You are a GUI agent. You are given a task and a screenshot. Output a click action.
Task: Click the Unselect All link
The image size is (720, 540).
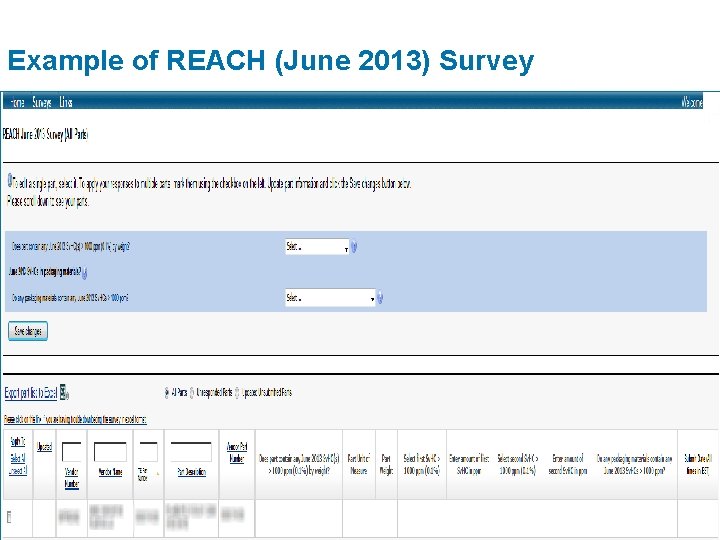pyautogui.click(x=18, y=471)
